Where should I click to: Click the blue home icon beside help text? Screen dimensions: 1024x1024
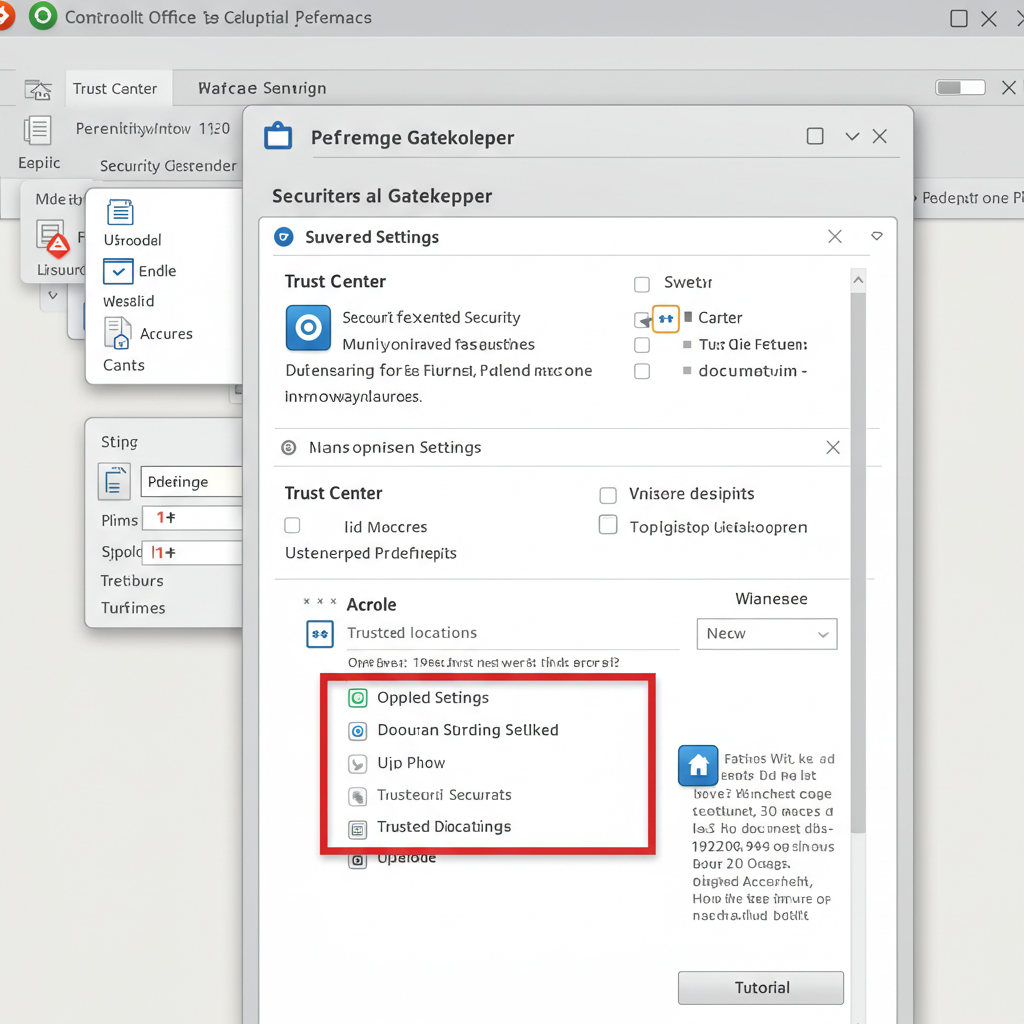(698, 765)
